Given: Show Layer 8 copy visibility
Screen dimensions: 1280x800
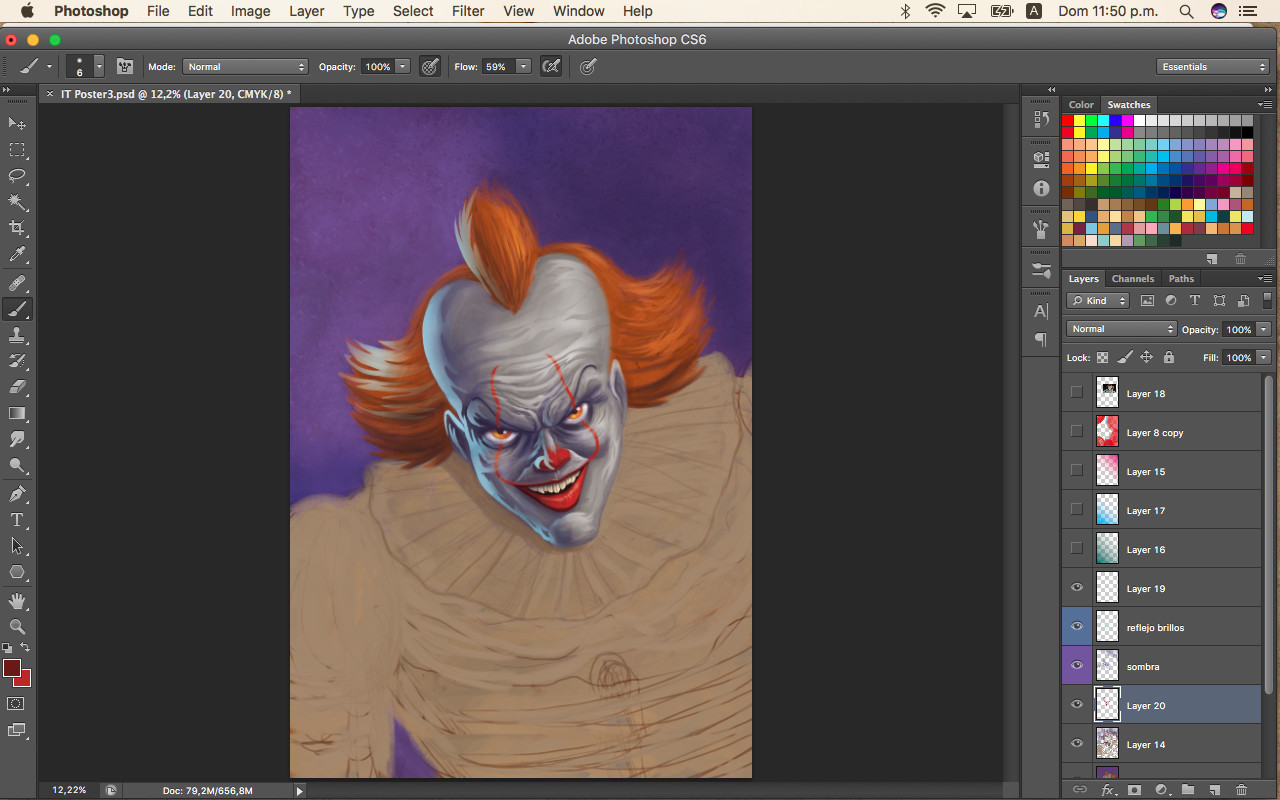Looking at the screenshot, I should click(1076, 432).
